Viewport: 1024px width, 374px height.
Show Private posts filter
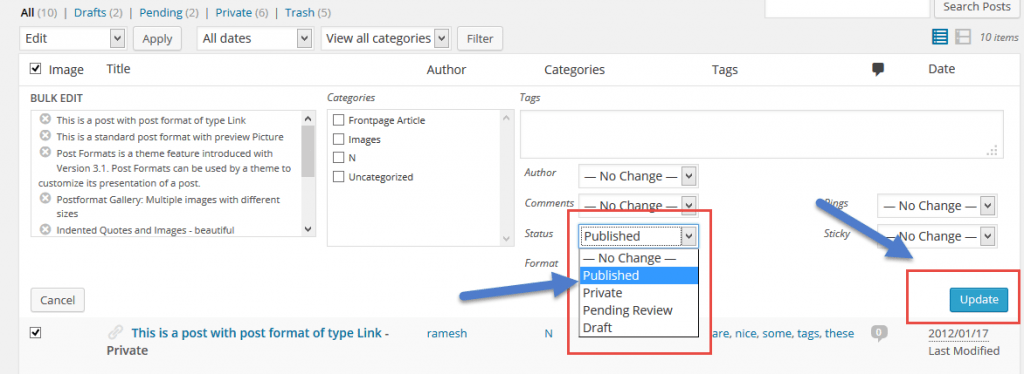point(233,12)
